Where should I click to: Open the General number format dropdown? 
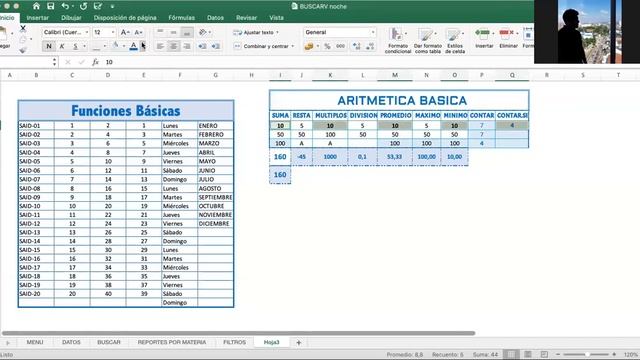click(x=372, y=32)
